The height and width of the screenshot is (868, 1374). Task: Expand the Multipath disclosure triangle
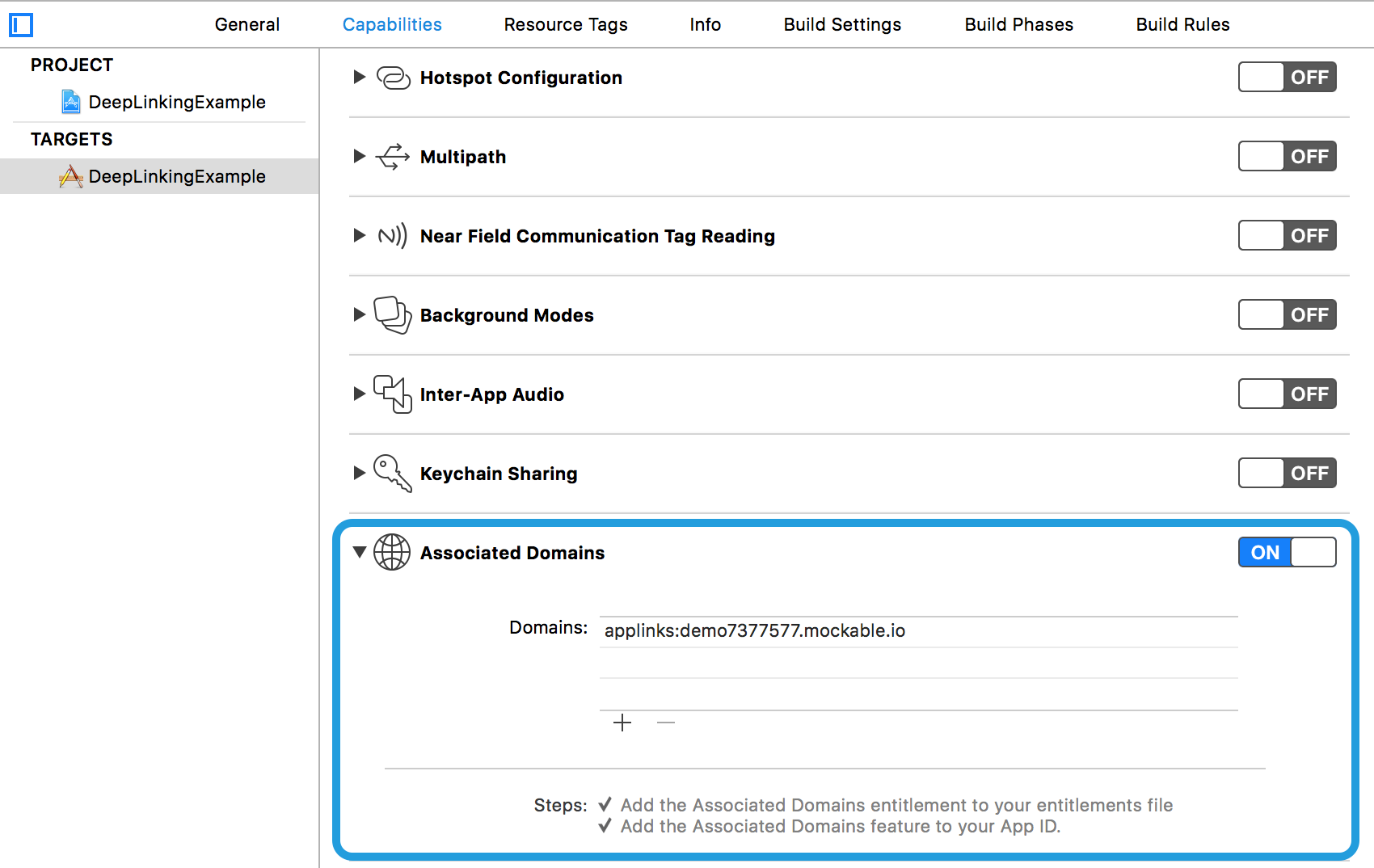[359, 157]
